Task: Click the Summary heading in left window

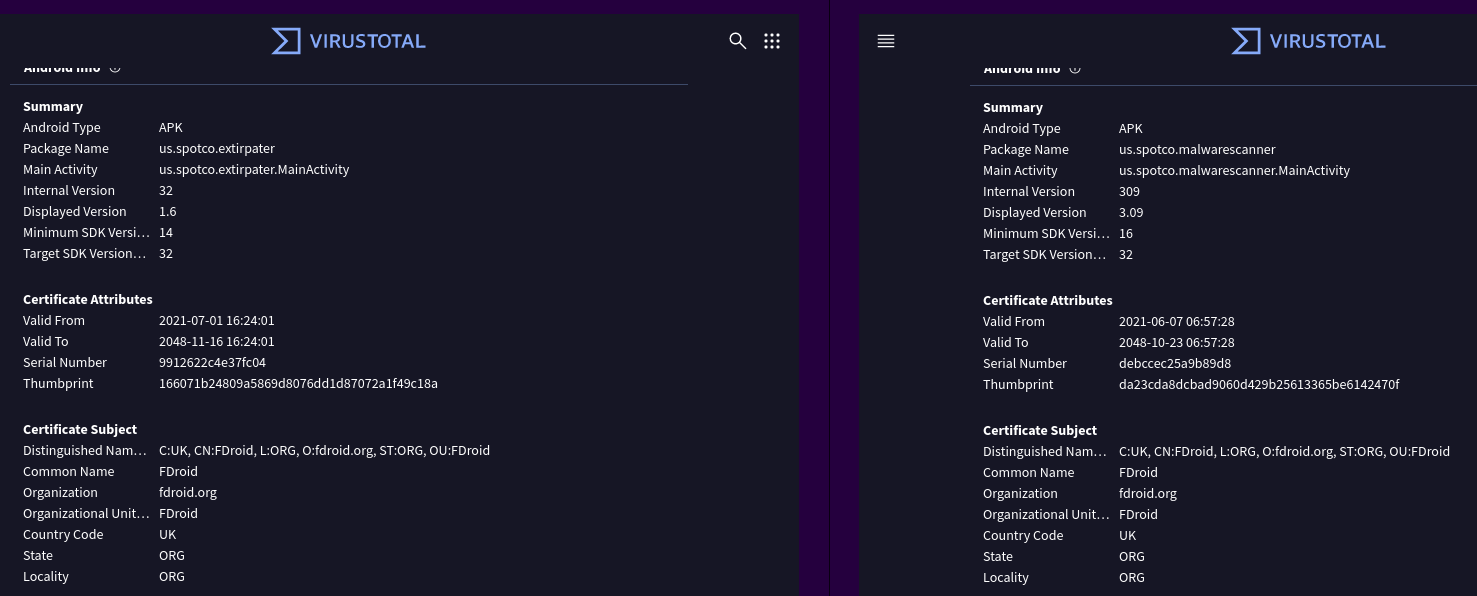Action: [53, 107]
